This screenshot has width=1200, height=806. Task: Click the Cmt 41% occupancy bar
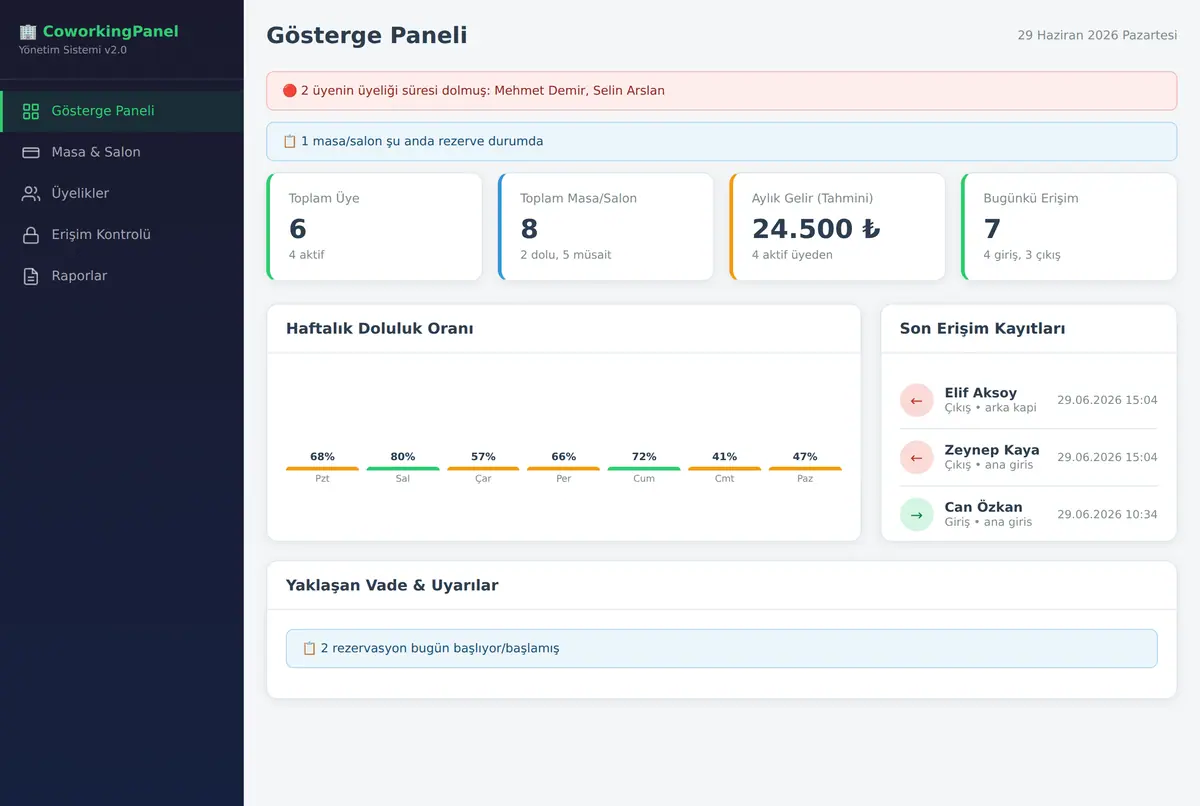725,468
